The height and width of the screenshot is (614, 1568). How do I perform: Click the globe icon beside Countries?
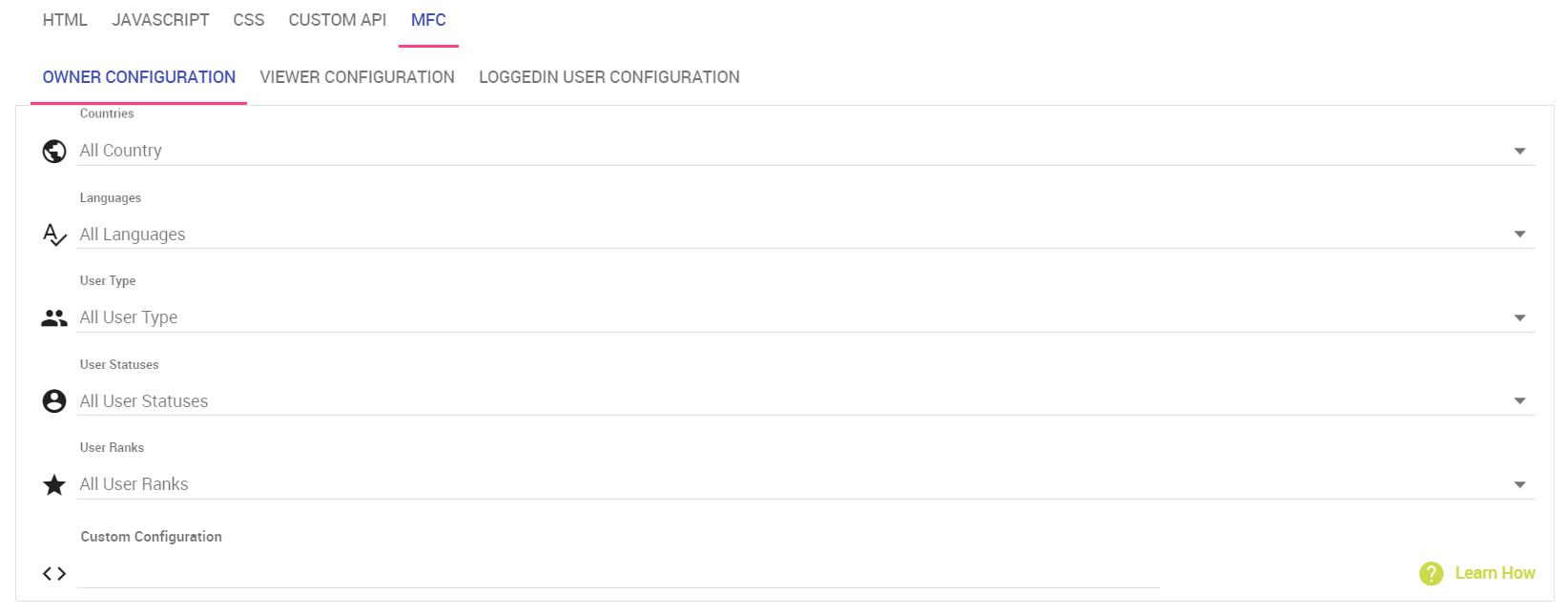point(54,152)
